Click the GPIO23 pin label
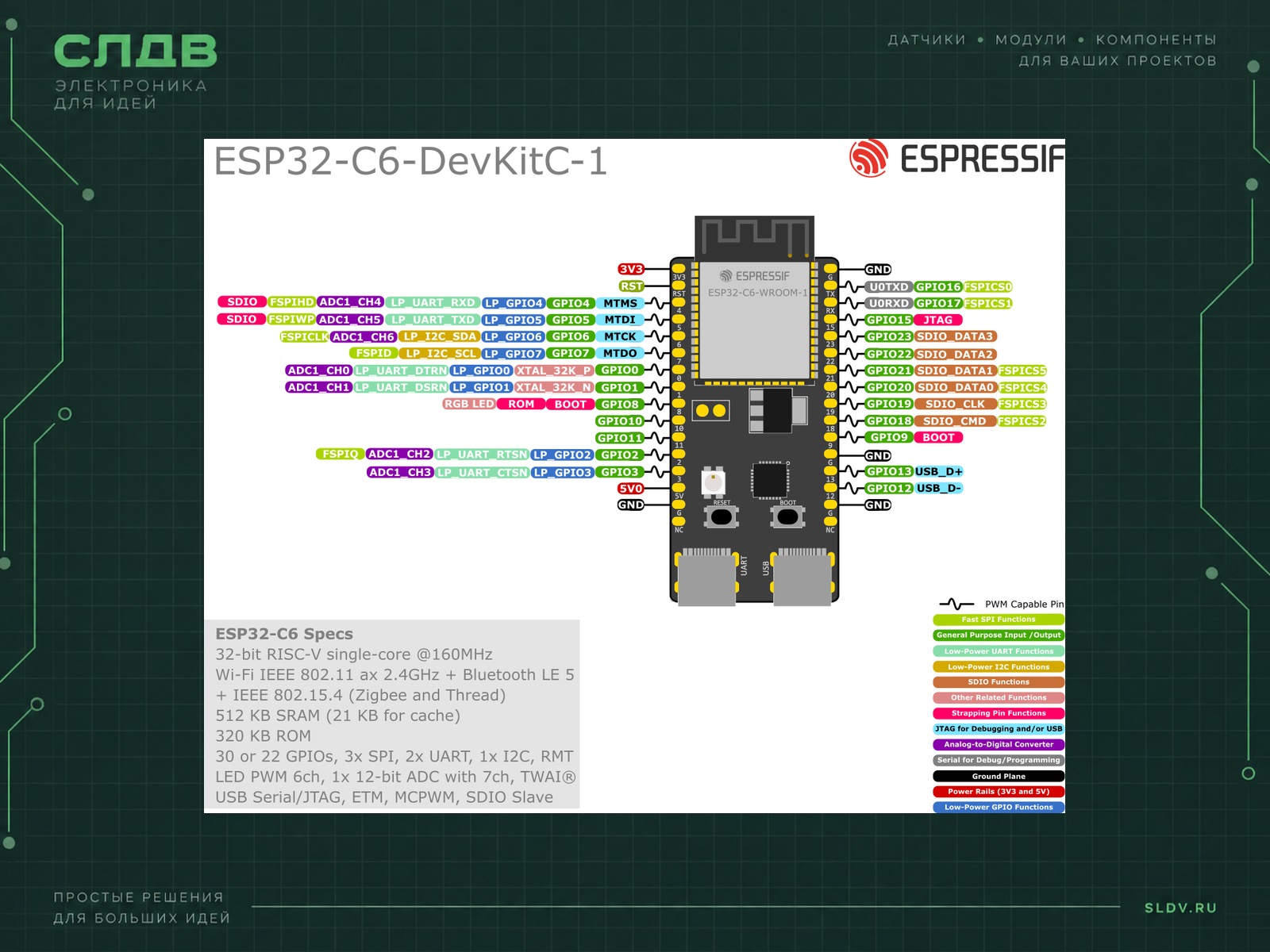The width and height of the screenshot is (1270, 952). (x=889, y=336)
